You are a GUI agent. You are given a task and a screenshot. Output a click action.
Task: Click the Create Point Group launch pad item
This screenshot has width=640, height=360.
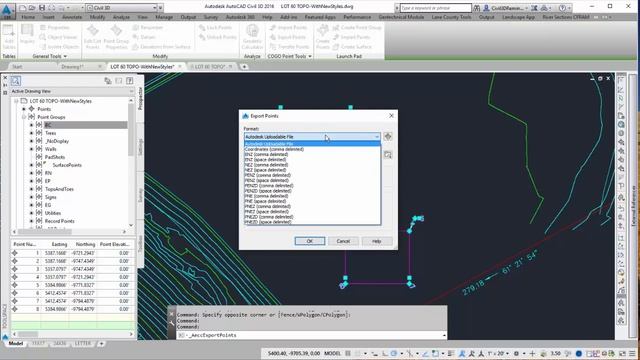(x=357, y=27)
